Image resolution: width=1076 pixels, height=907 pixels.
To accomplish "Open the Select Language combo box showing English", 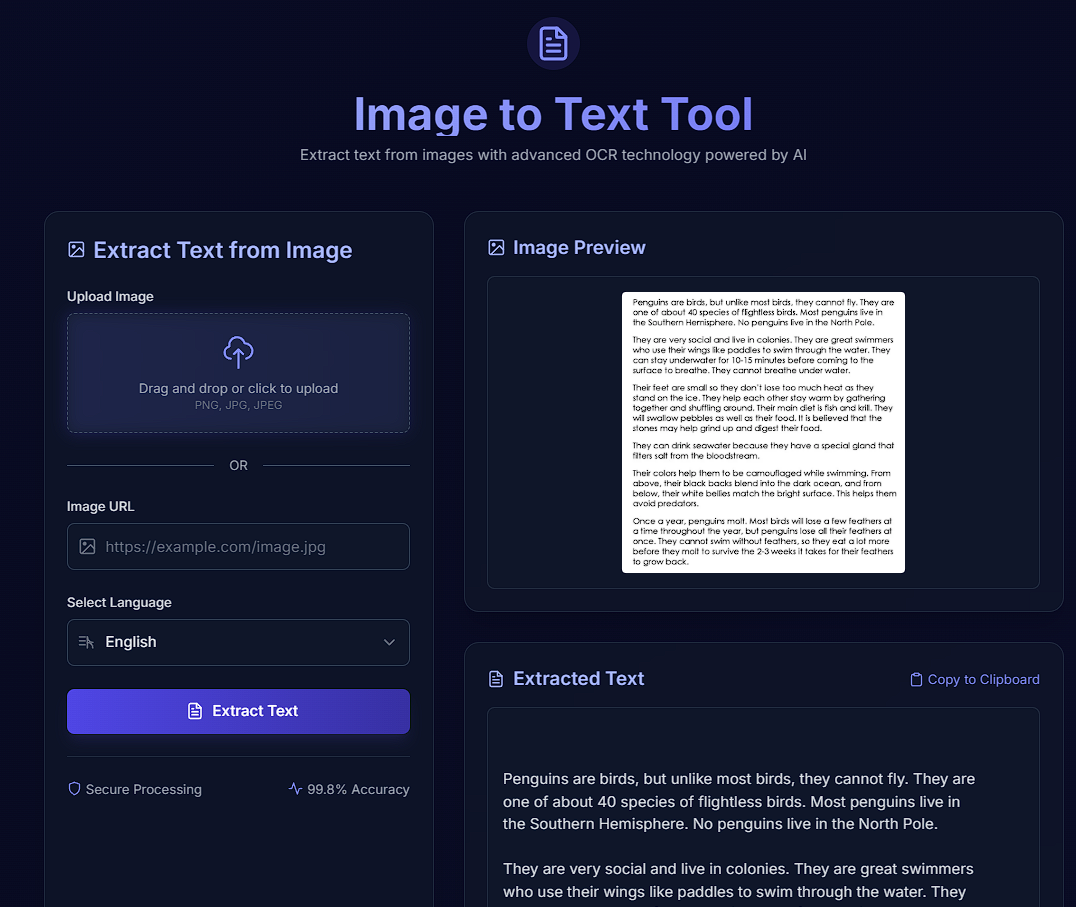I will (x=238, y=642).
